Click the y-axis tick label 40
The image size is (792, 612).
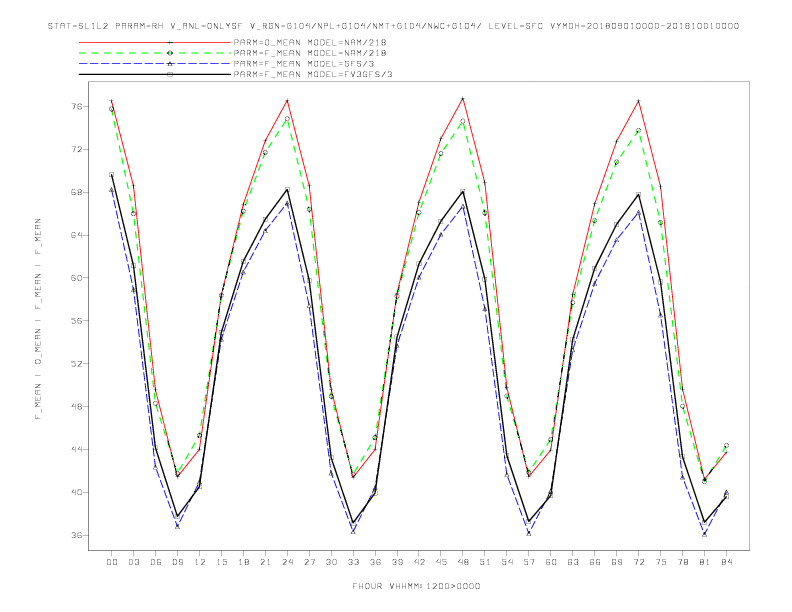pos(76,492)
